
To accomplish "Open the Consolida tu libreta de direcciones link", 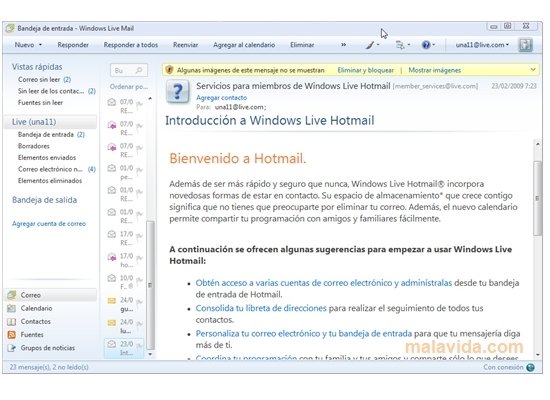I will coord(261,308).
